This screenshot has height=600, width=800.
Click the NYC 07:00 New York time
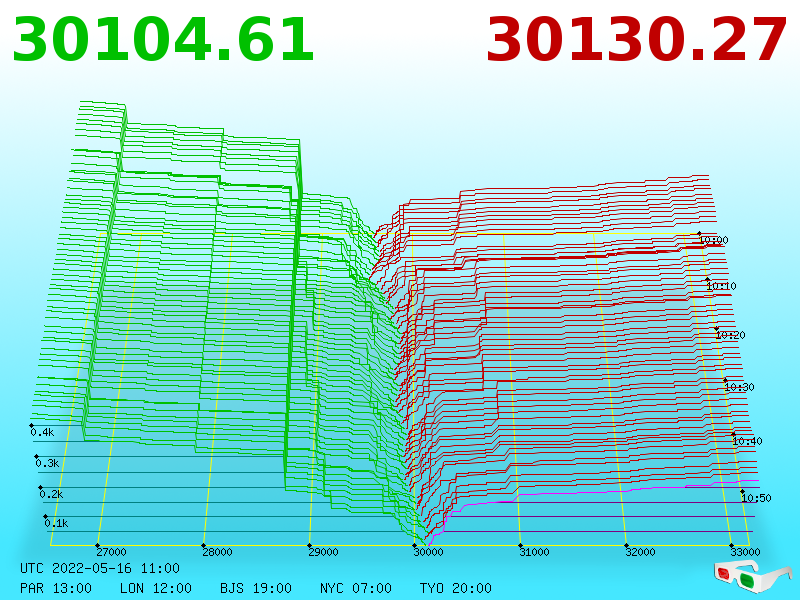(356, 588)
